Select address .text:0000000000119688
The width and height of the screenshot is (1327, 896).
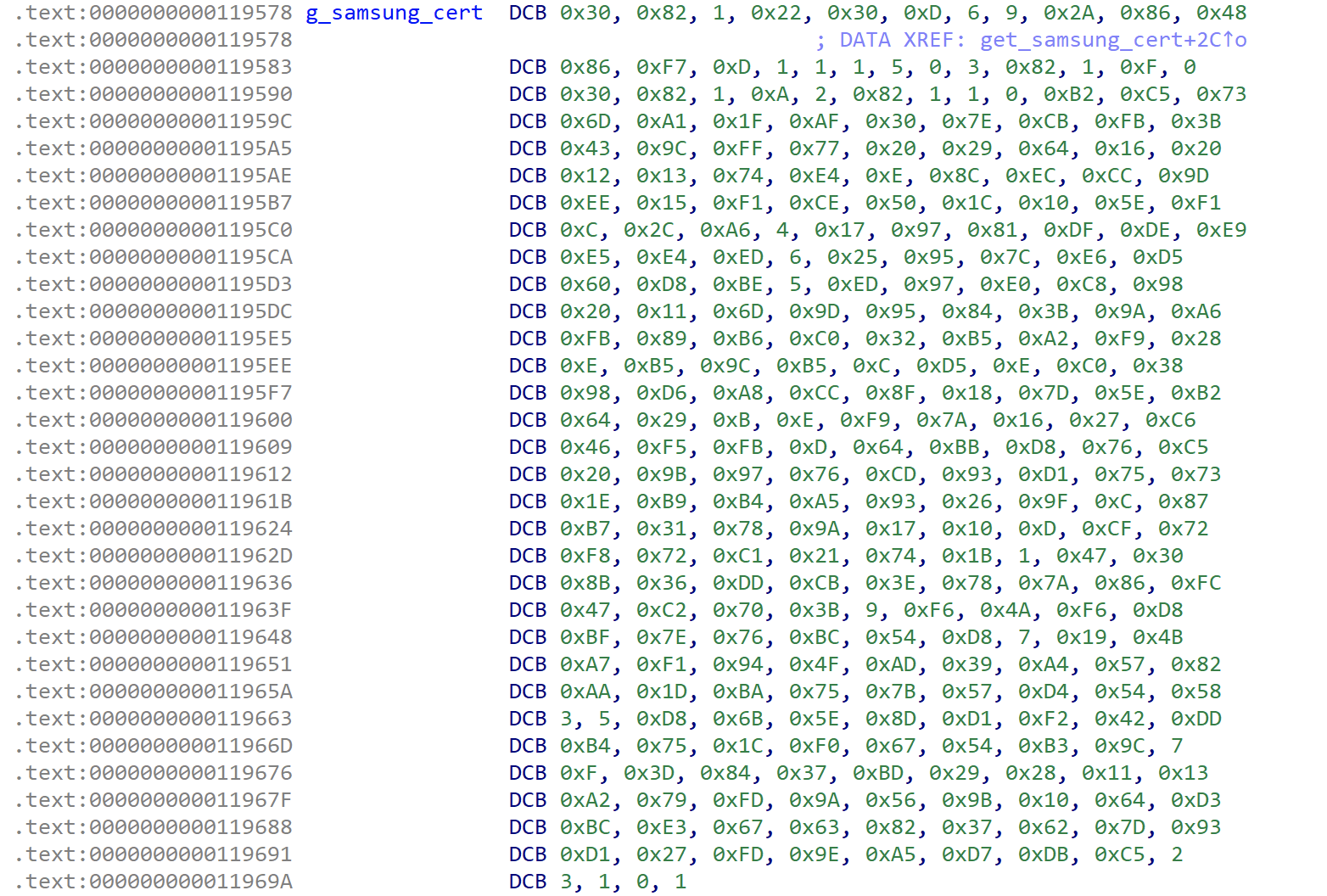154,827
